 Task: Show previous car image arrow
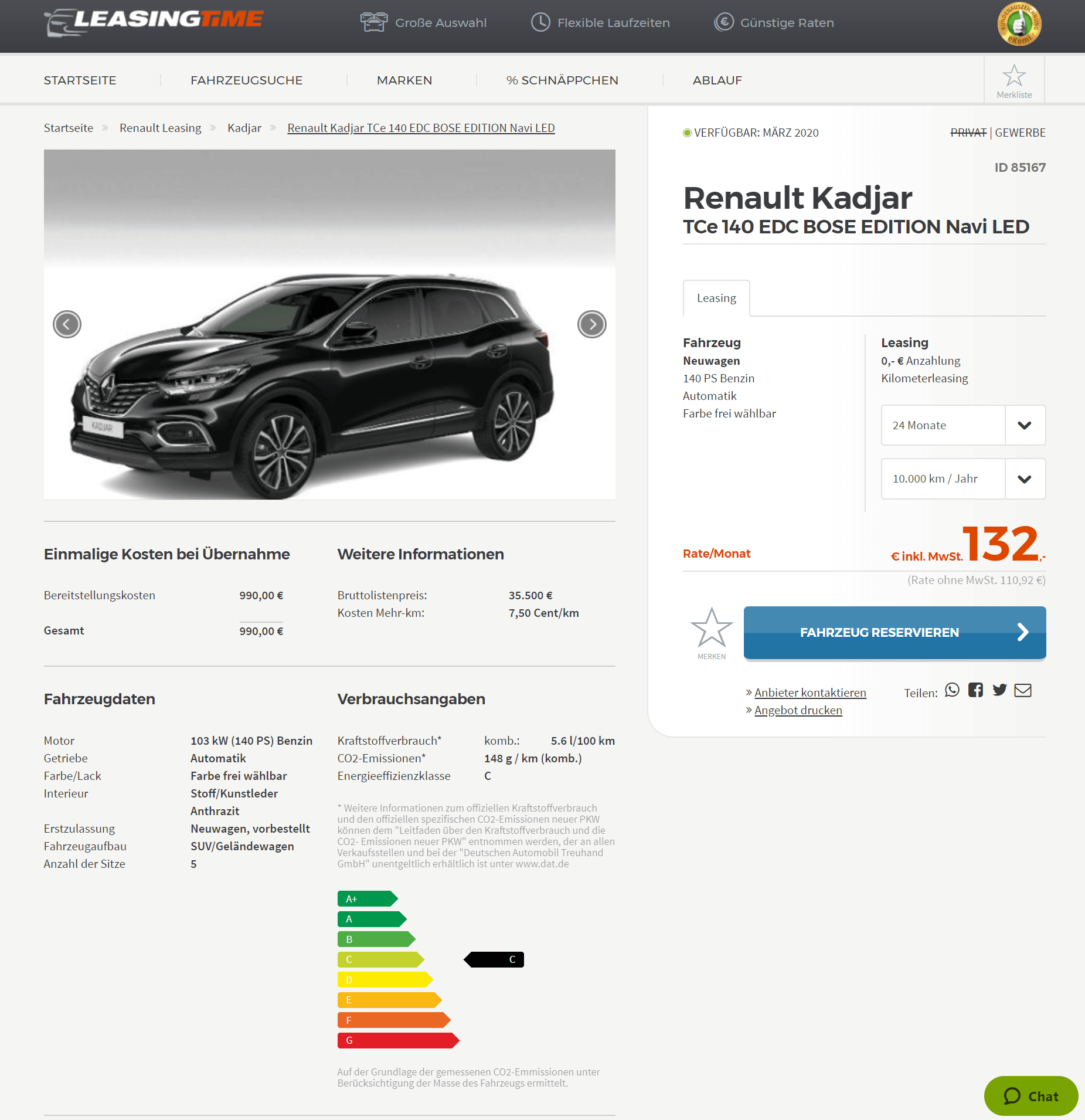[67, 324]
